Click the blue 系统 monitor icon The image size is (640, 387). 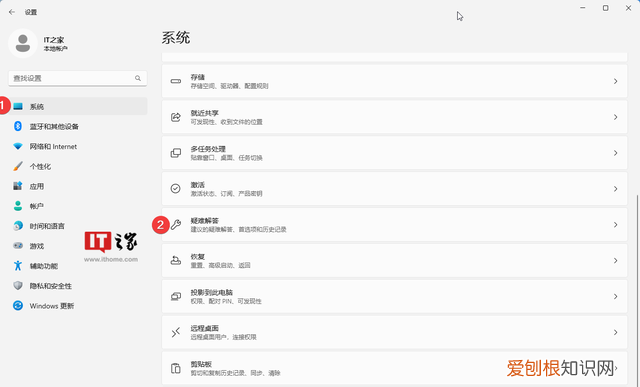click(x=18, y=106)
